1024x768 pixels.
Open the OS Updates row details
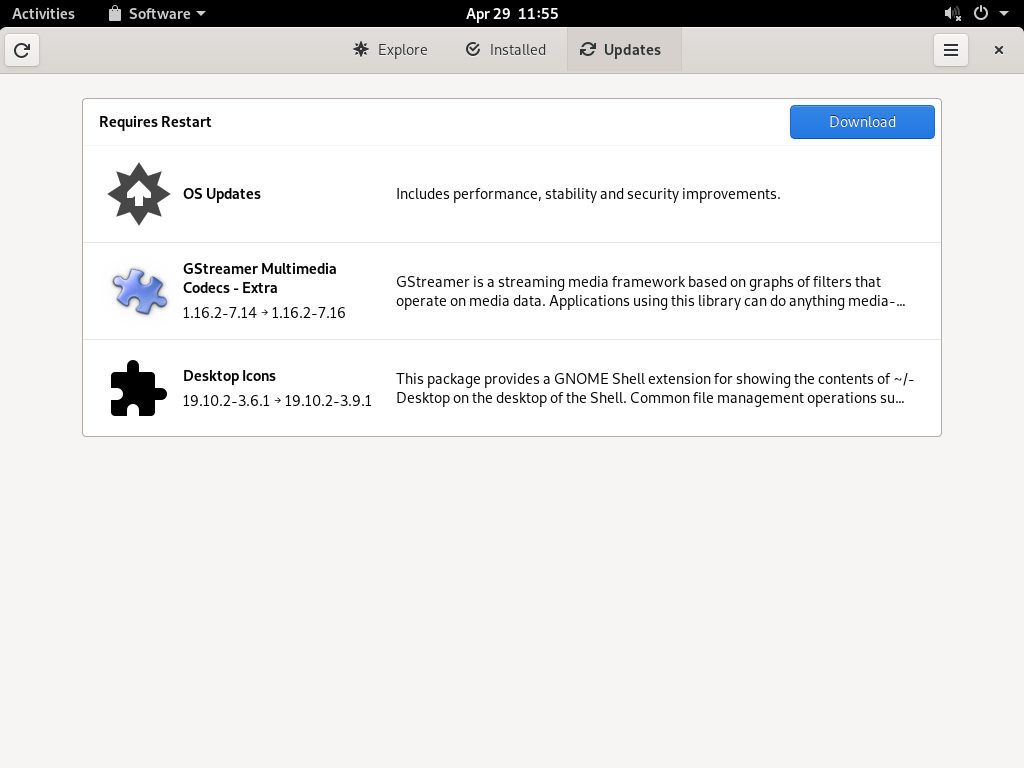[x=512, y=194]
